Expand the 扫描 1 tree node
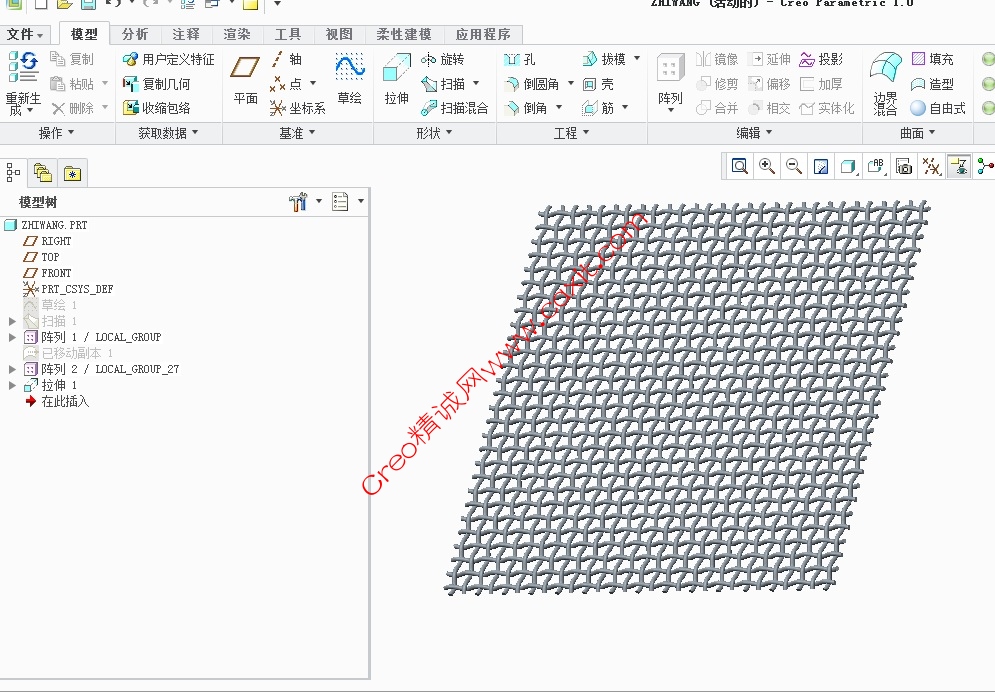995x692 pixels. pyautogui.click(x=11, y=322)
